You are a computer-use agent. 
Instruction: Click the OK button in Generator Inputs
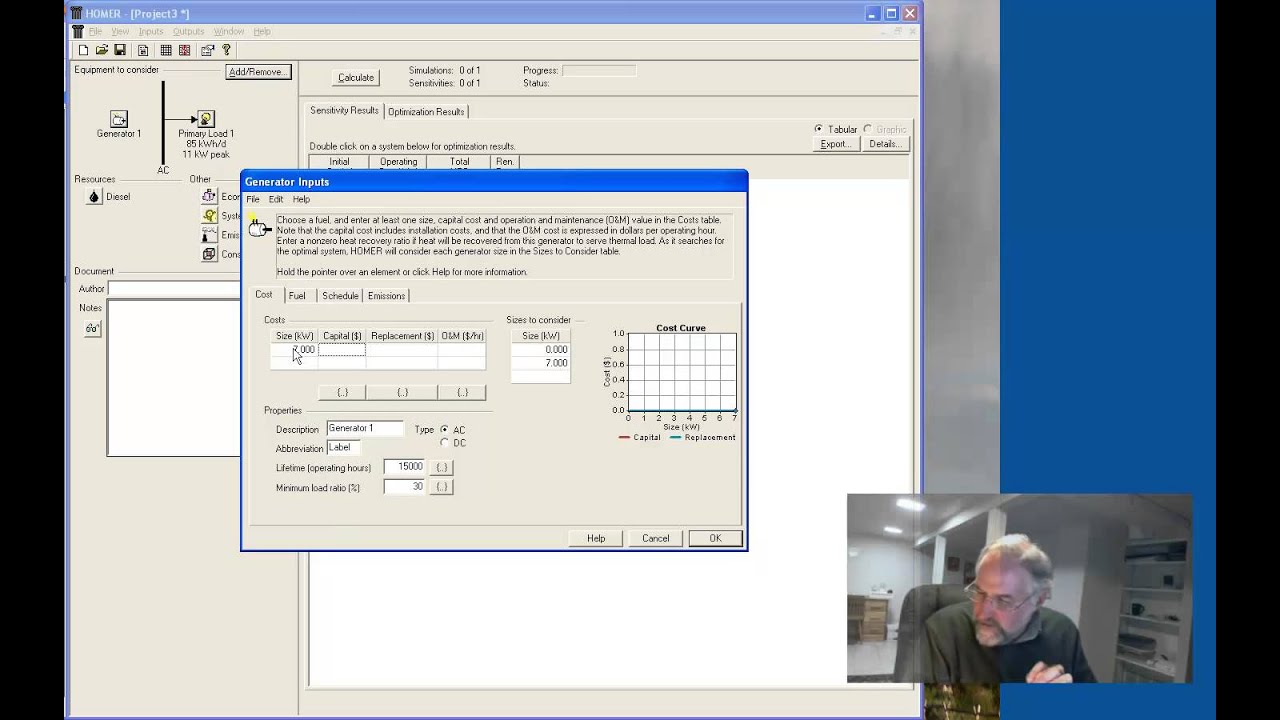(715, 538)
